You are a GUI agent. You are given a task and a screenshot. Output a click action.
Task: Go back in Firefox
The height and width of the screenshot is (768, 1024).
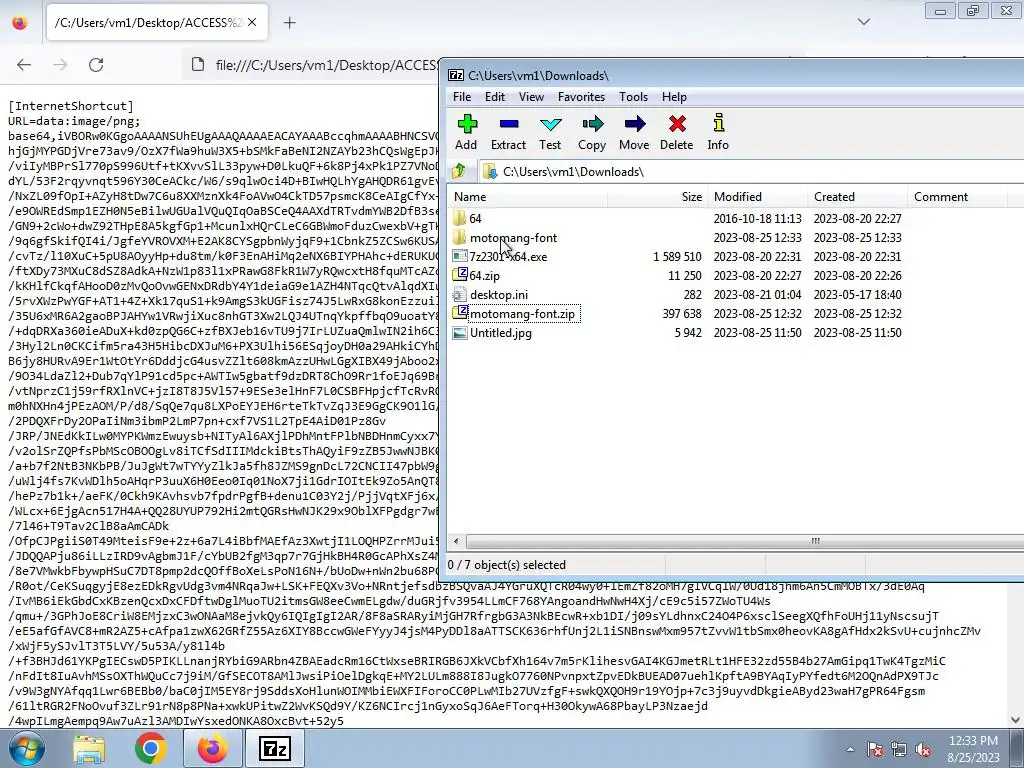pyautogui.click(x=24, y=65)
